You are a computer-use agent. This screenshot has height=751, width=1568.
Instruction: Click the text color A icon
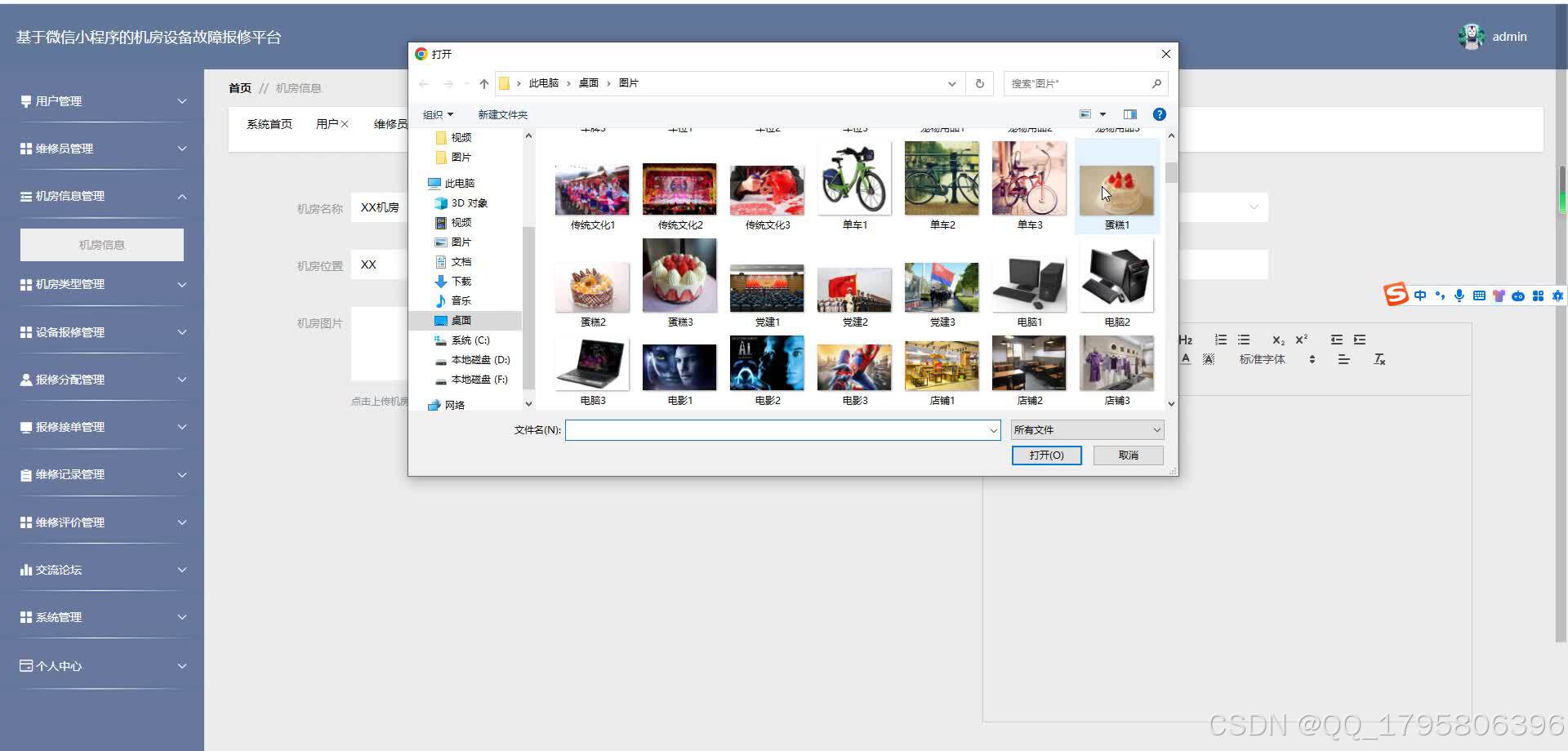[x=1186, y=359]
